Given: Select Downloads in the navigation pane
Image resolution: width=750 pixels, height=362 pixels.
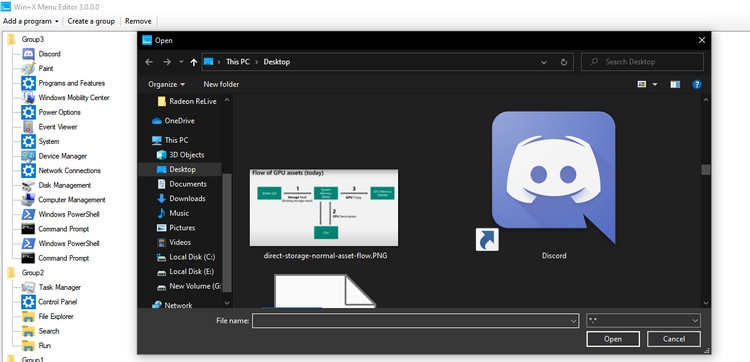Looking at the screenshot, I should point(187,198).
